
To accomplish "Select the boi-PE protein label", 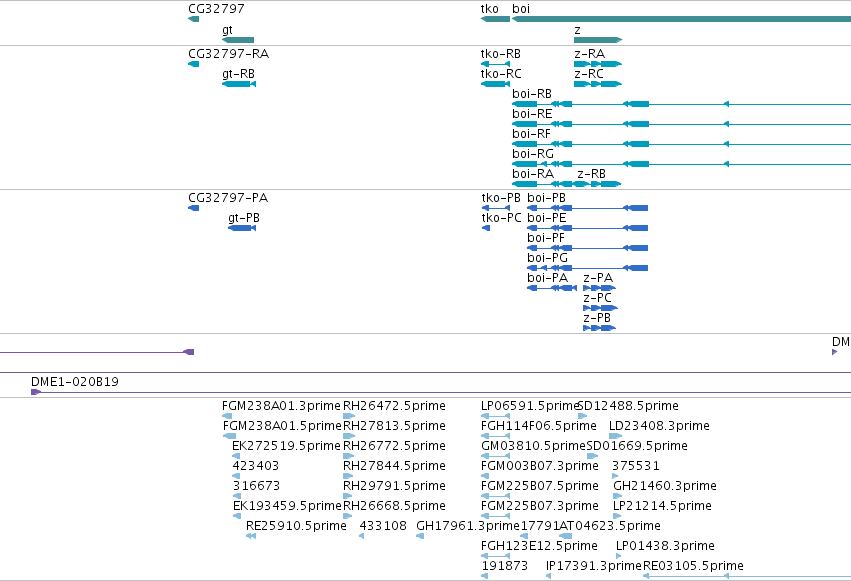I will [547, 218].
